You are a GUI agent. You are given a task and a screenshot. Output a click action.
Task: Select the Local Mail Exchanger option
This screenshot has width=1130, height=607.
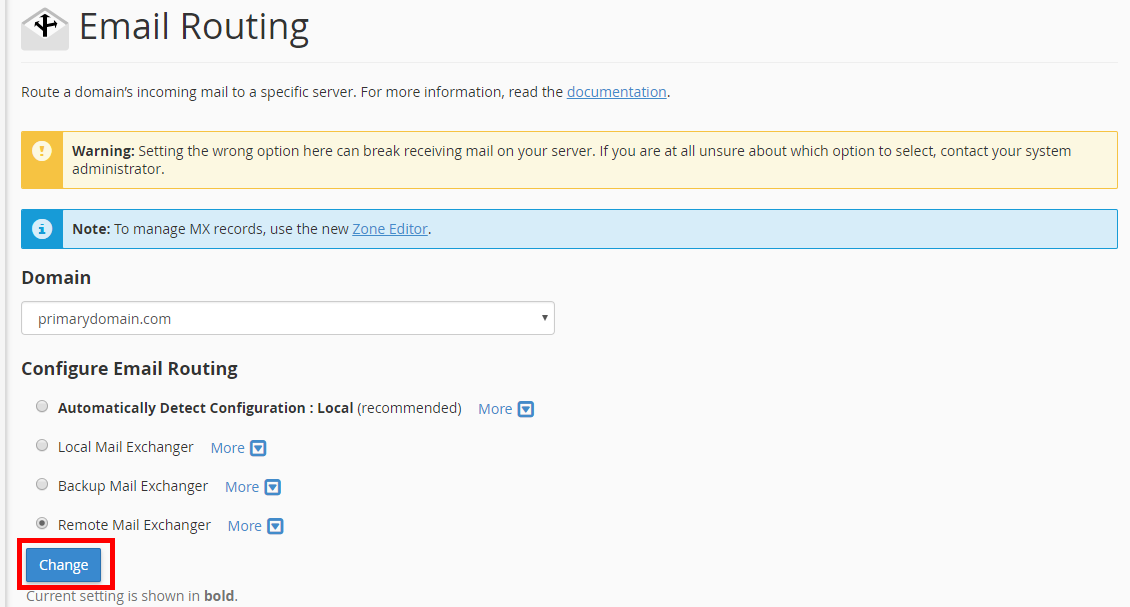coord(42,446)
